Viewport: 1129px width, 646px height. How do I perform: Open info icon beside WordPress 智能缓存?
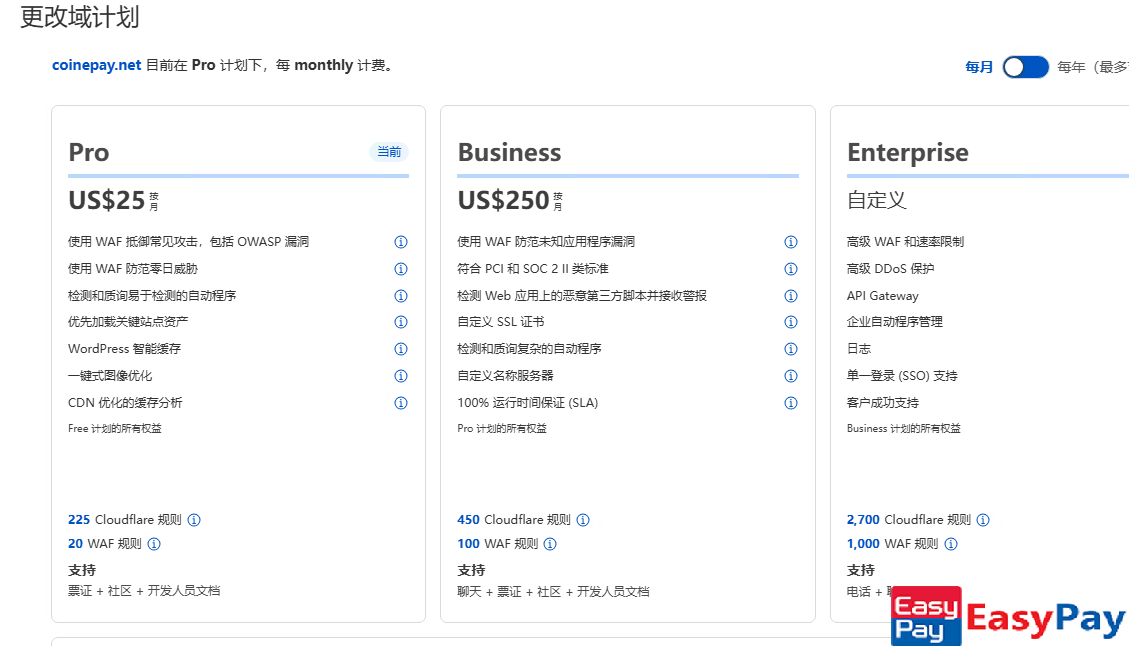tap(401, 349)
